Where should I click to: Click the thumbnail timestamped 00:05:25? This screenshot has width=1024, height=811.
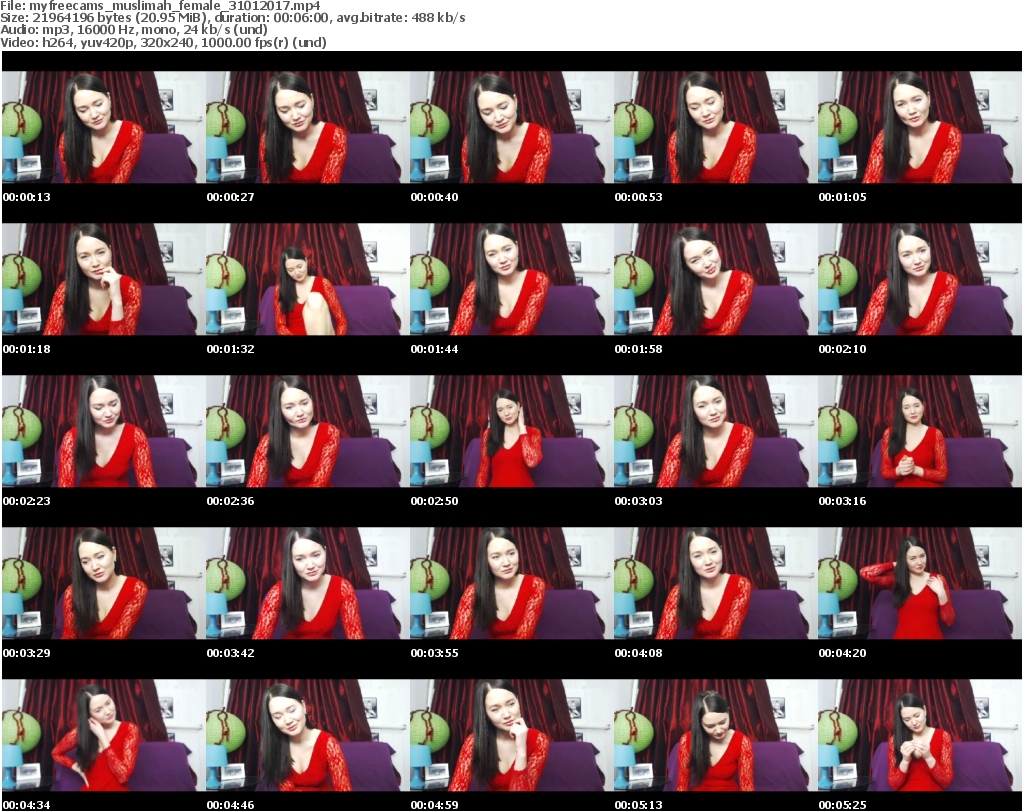[920, 735]
